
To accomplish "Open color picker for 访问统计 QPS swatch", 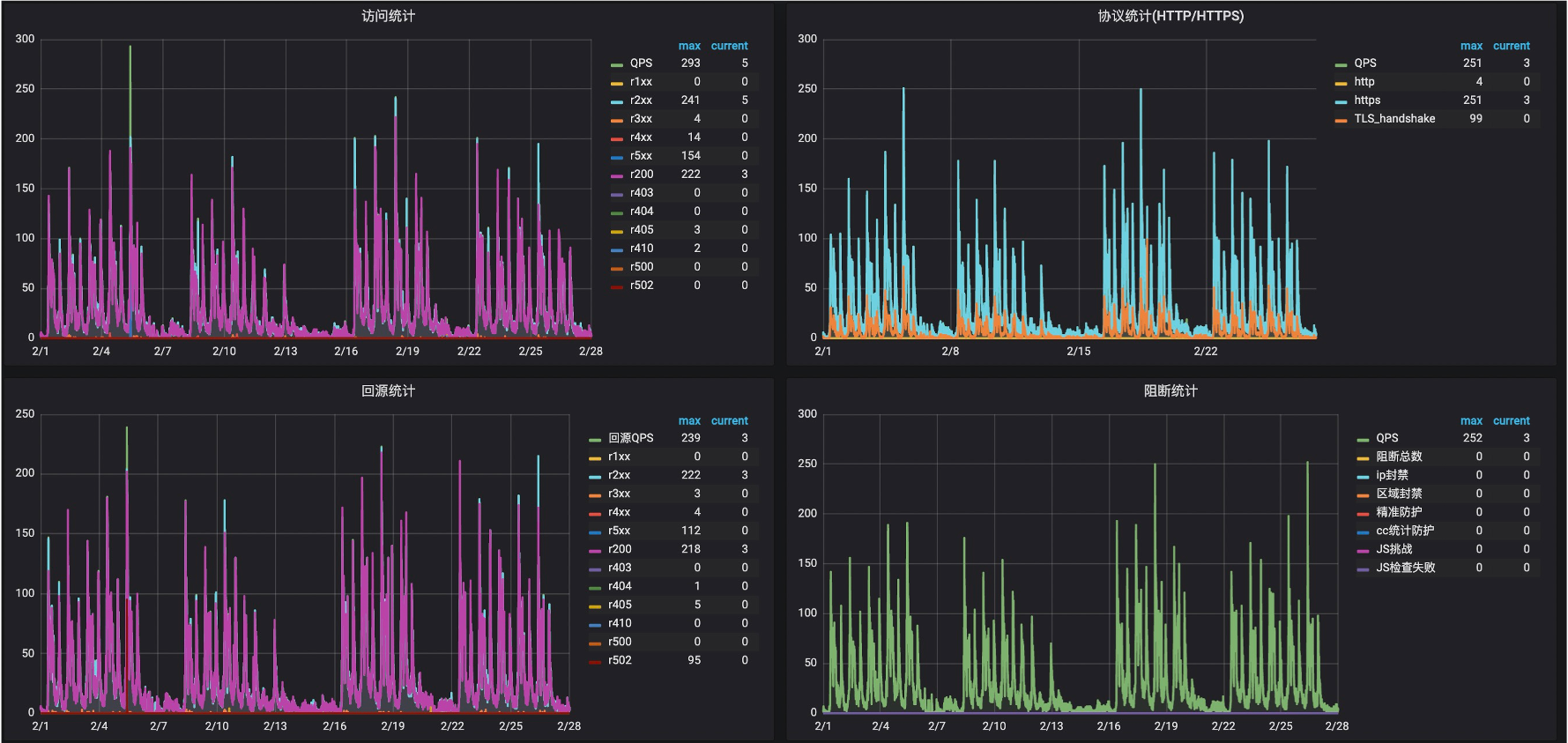I will click(617, 65).
